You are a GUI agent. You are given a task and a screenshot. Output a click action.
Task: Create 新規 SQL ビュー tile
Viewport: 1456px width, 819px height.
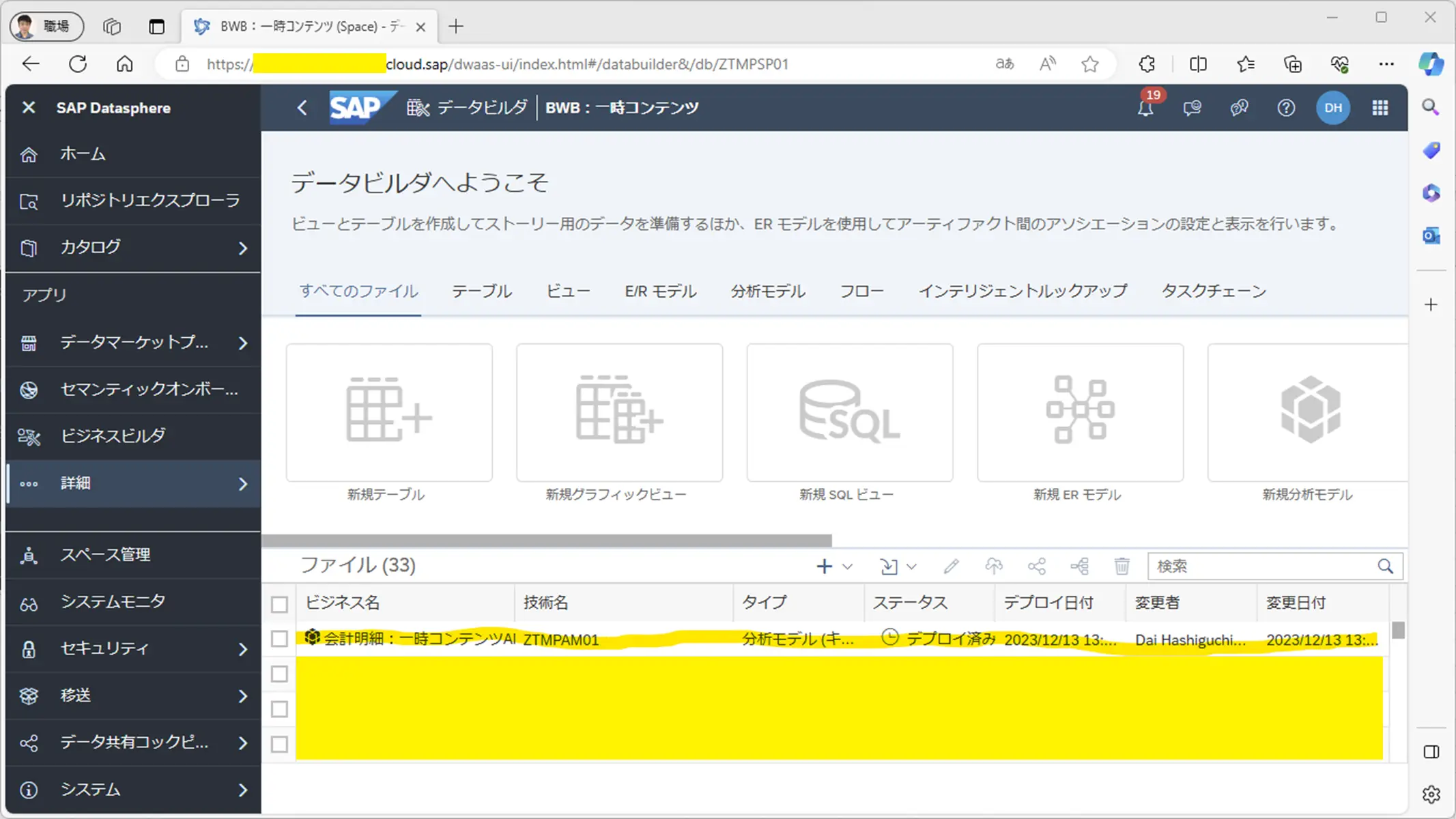850,412
